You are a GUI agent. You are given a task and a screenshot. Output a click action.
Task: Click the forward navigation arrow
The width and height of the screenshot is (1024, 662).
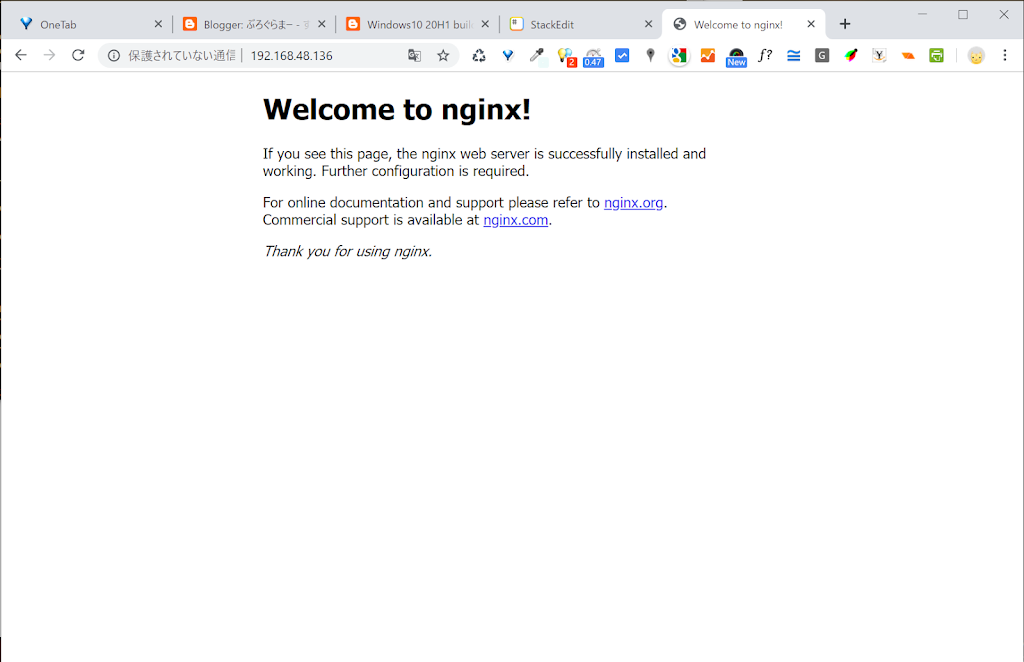pos(50,55)
